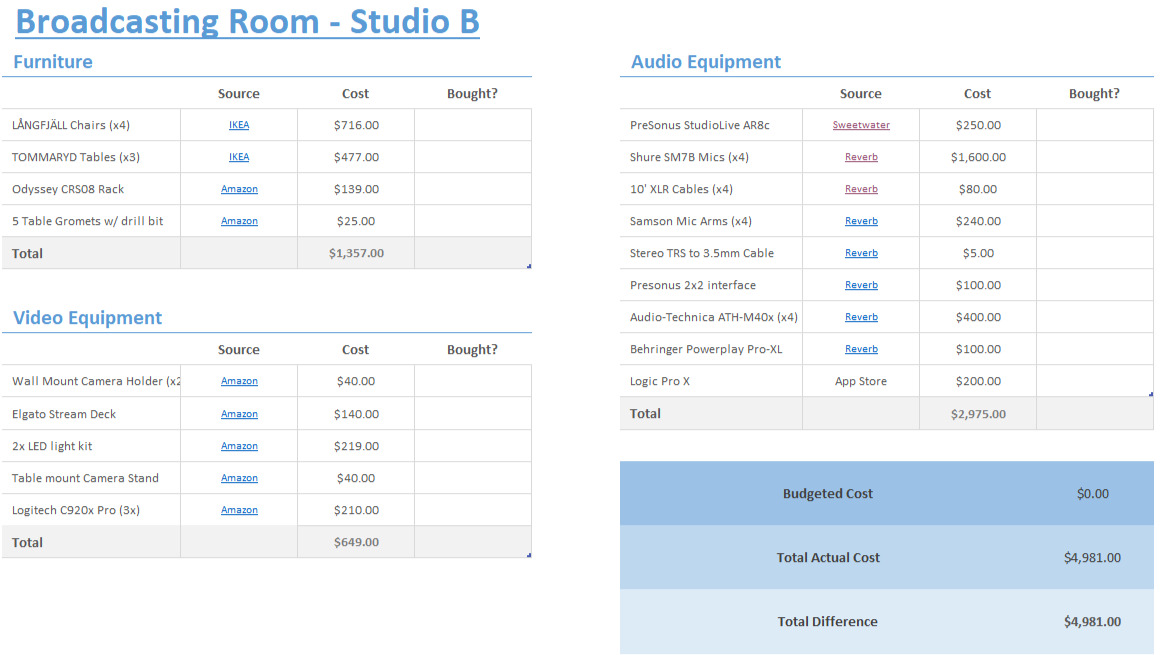
Task: Click the "$219.00" LED light kit cost
Action: [x=356, y=446]
